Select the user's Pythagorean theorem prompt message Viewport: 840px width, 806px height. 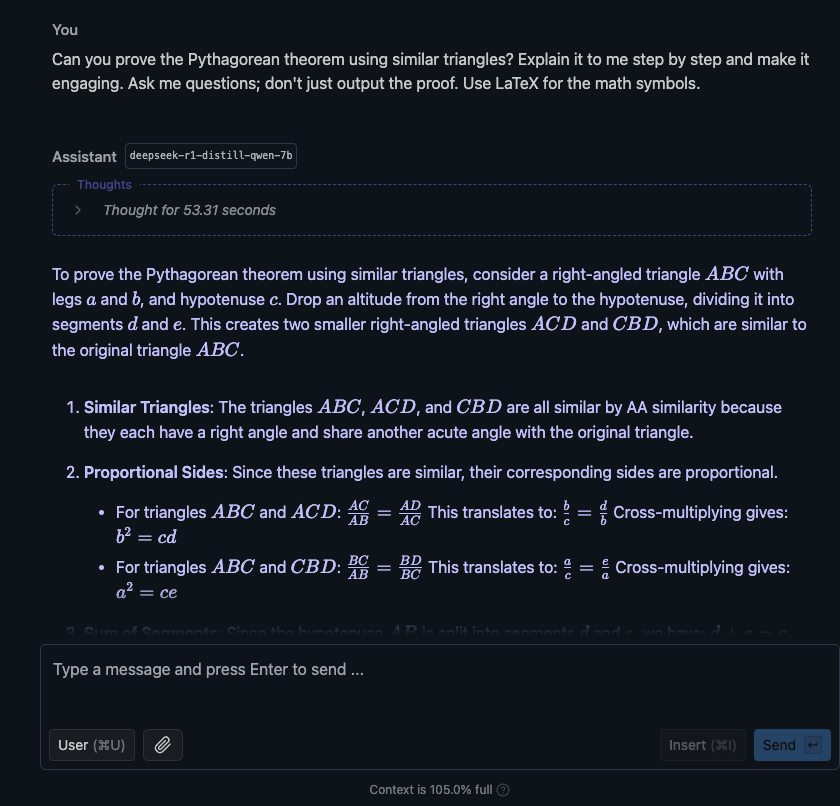[x=430, y=72]
